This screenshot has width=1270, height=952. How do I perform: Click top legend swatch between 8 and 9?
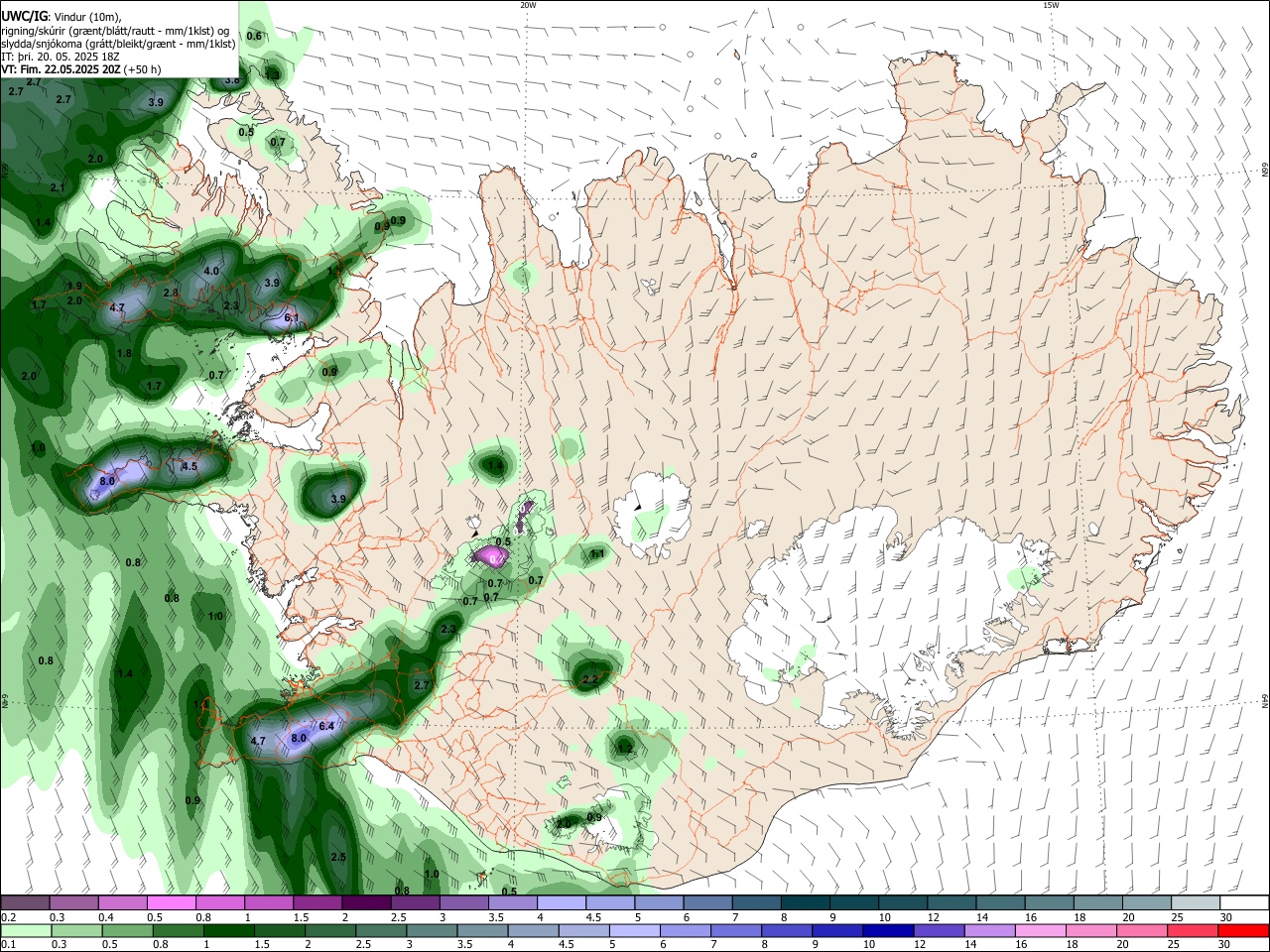(x=805, y=903)
